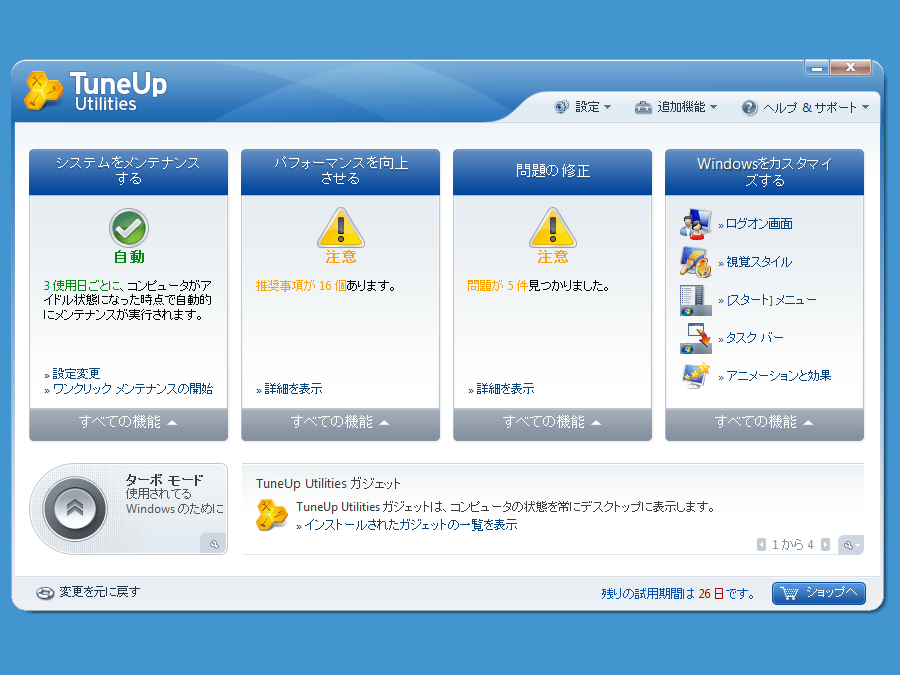
Task: Click the ショップへ button
Action: click(819, 593)
